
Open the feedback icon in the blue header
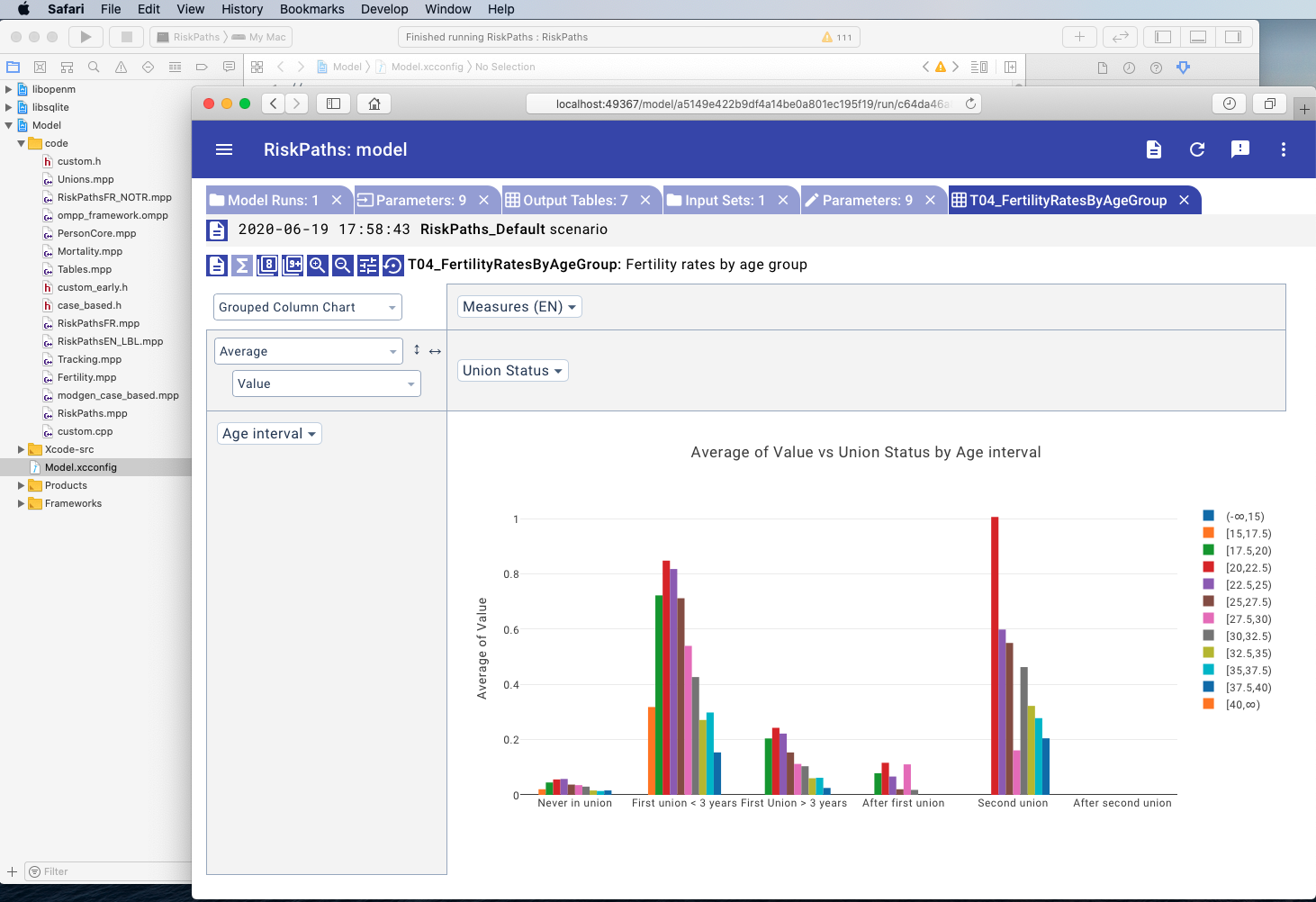tap(1240, 149)
